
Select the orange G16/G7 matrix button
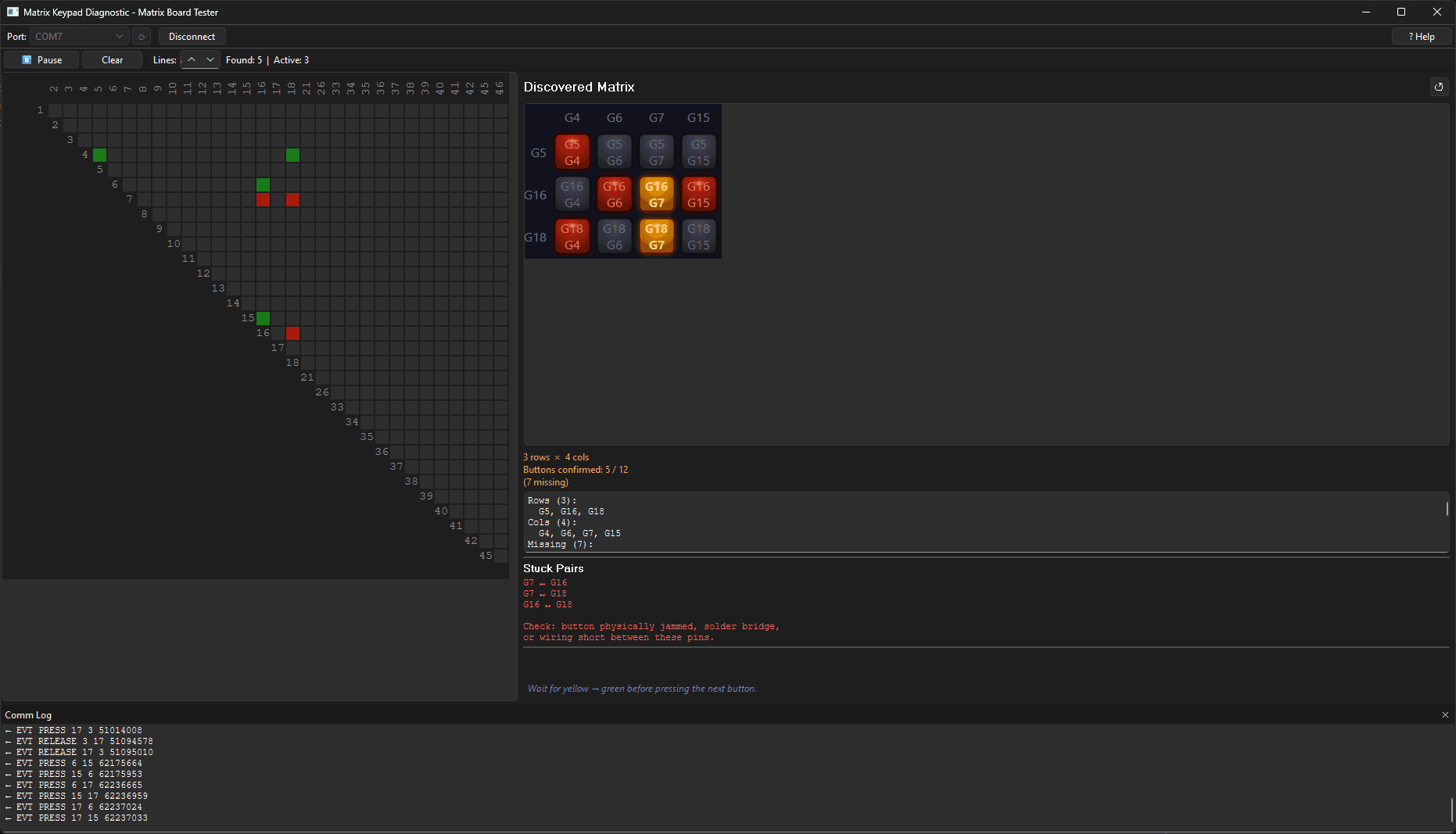657,195
